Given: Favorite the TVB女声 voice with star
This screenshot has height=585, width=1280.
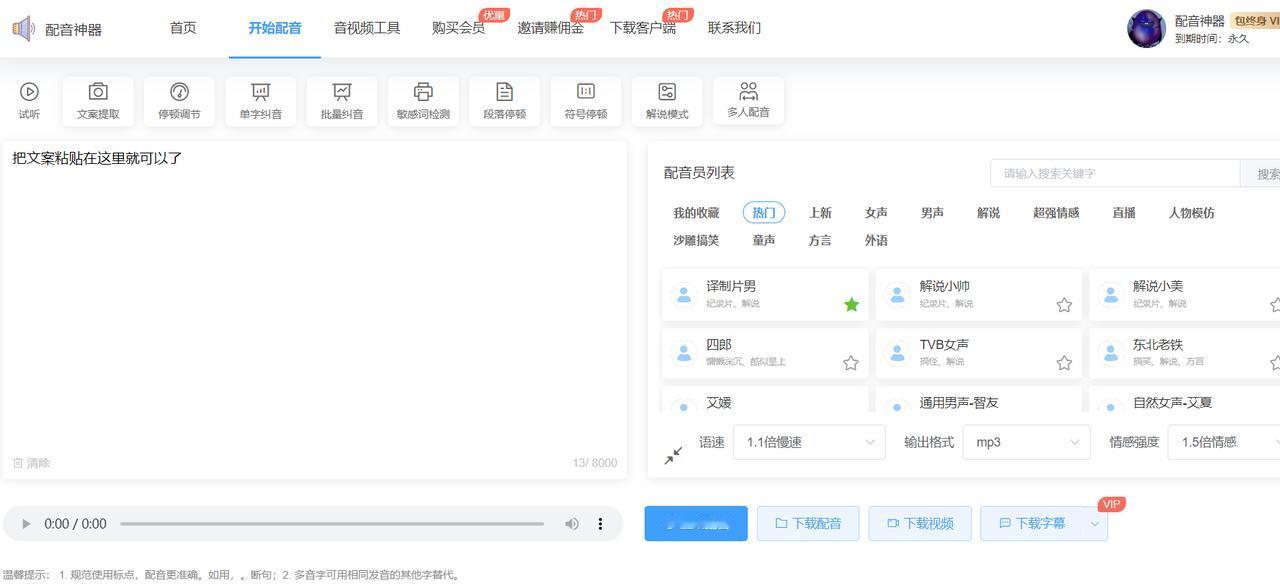Looking at the screenshot, I should pyautogui.click(x=1064, y=363).
